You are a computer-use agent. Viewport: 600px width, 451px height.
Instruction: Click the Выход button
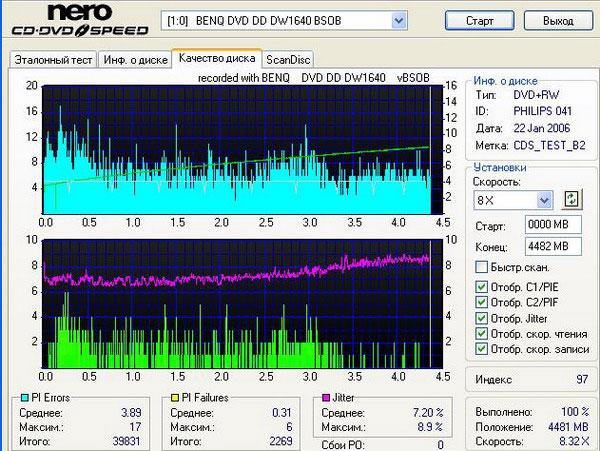(x=558, y=20)
